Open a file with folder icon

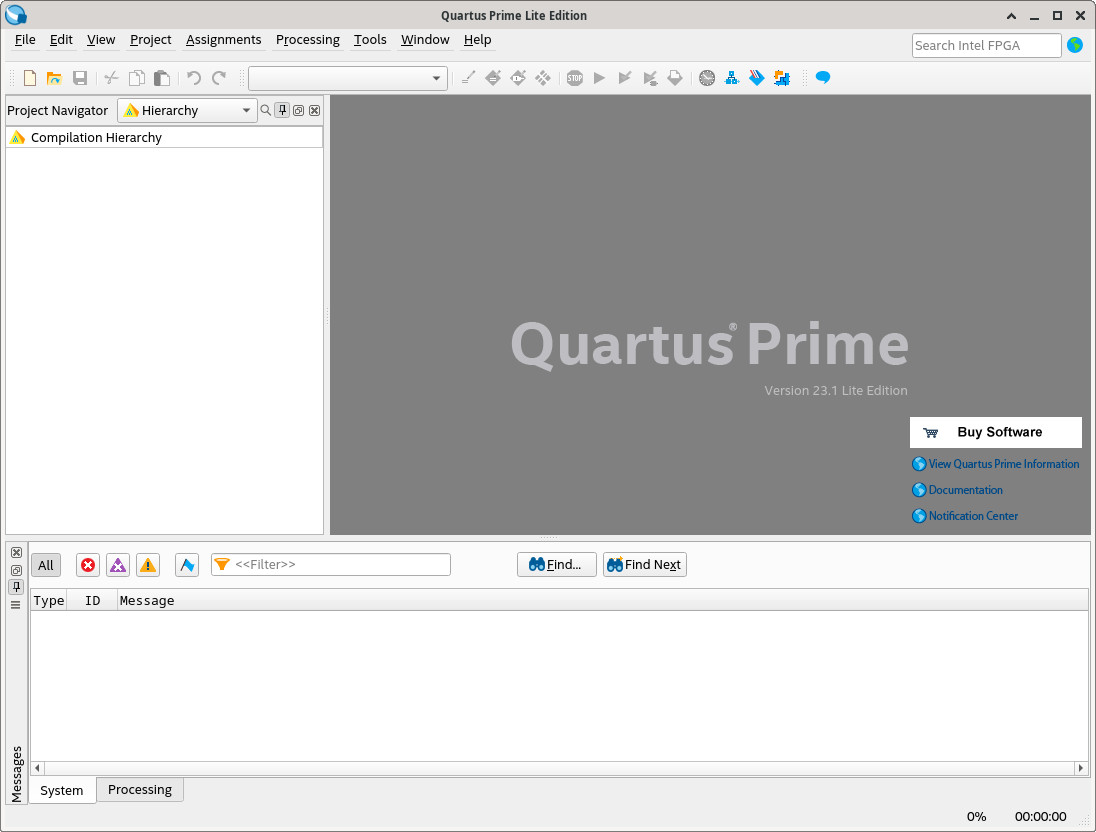pos(55,78)
